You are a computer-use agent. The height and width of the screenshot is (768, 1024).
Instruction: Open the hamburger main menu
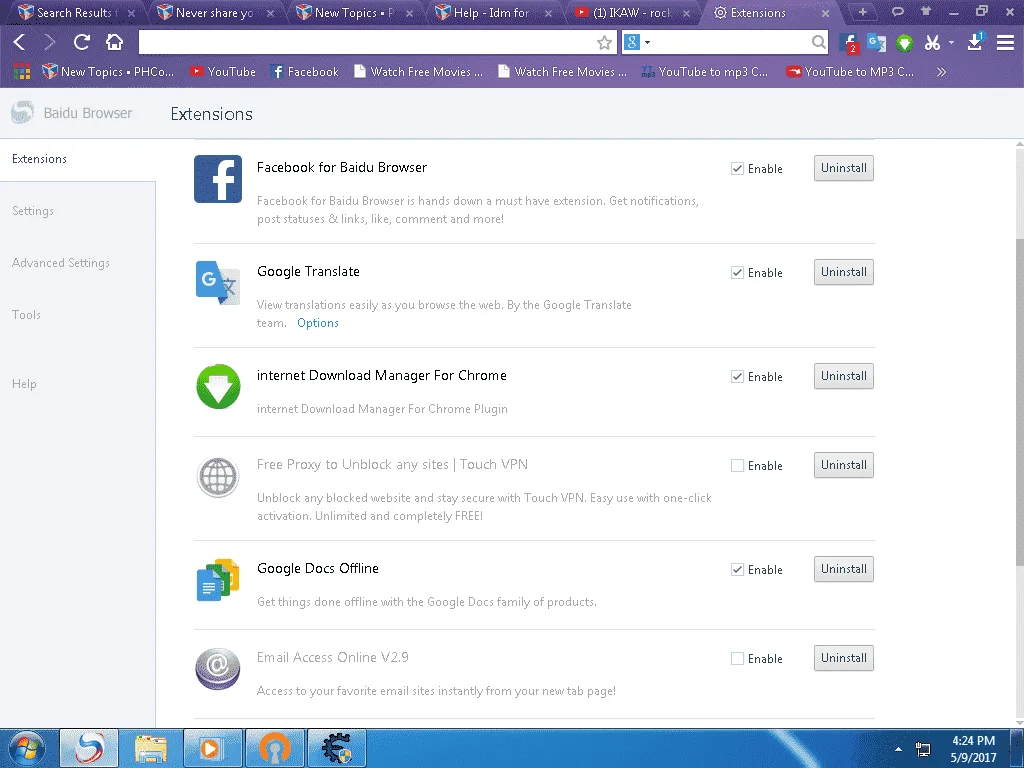(1005, 42)
